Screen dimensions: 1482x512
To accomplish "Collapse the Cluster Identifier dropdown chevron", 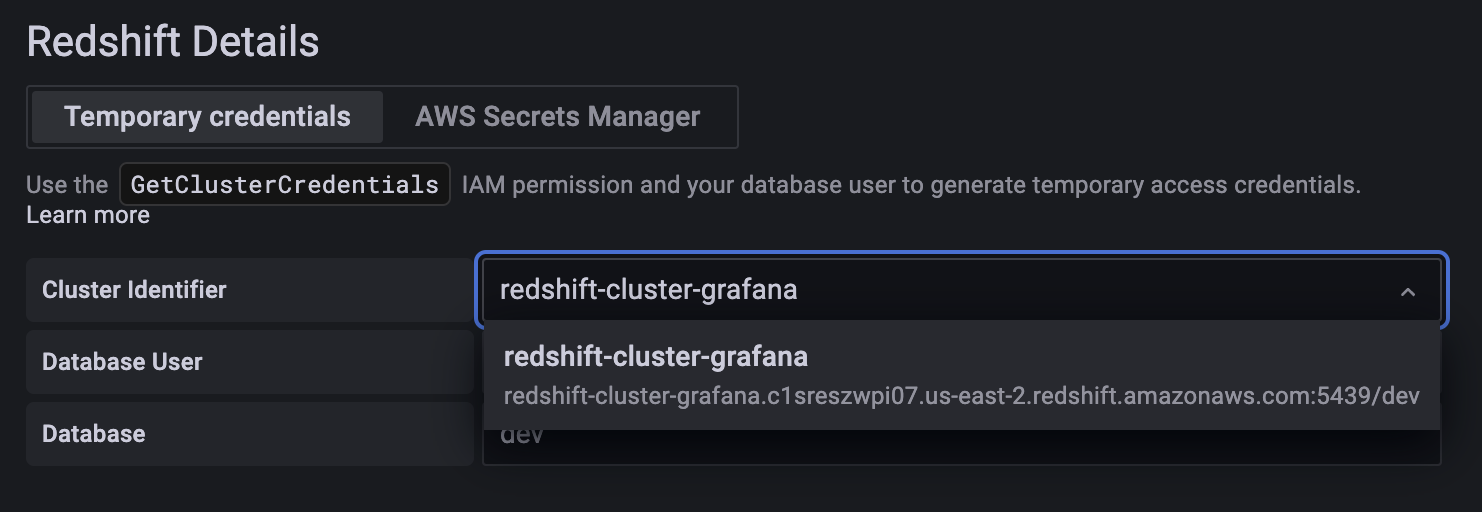I will 1408,291.
